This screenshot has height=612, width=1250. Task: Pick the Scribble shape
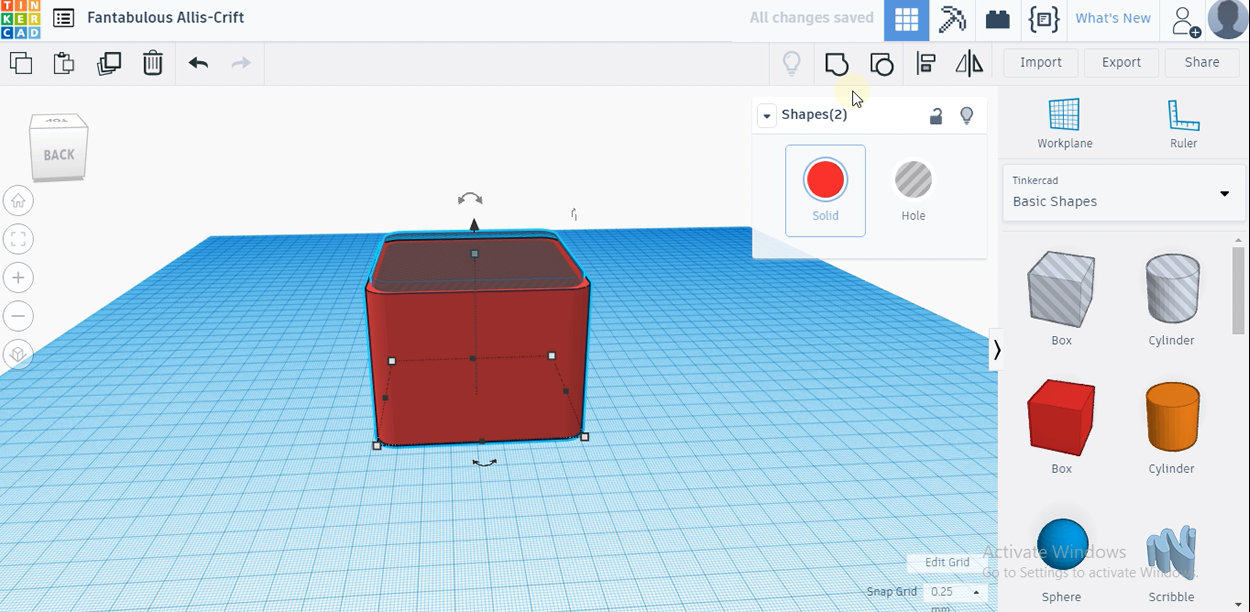1171,552
